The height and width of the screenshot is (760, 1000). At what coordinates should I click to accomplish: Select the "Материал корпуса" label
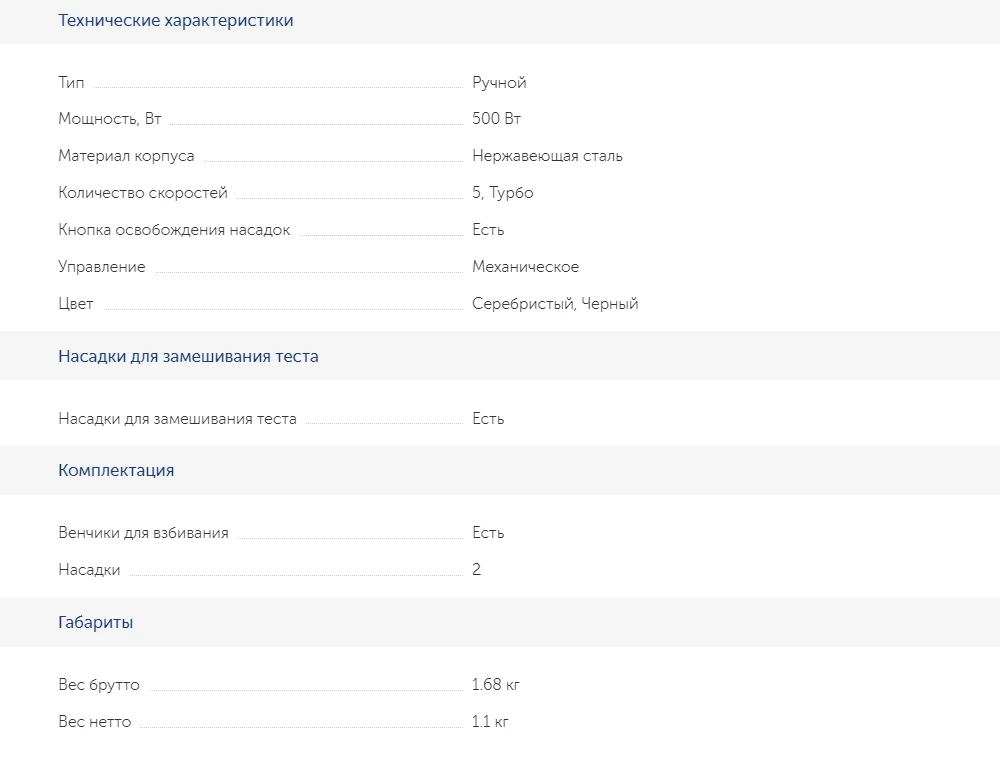coord(126,156)
